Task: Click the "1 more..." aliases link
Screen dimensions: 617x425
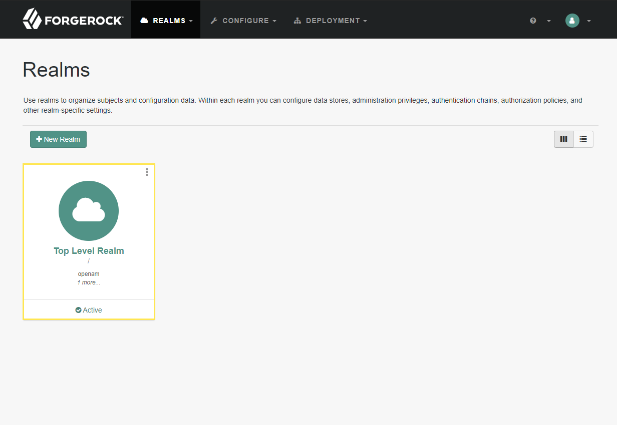Action: coord(88,282)
